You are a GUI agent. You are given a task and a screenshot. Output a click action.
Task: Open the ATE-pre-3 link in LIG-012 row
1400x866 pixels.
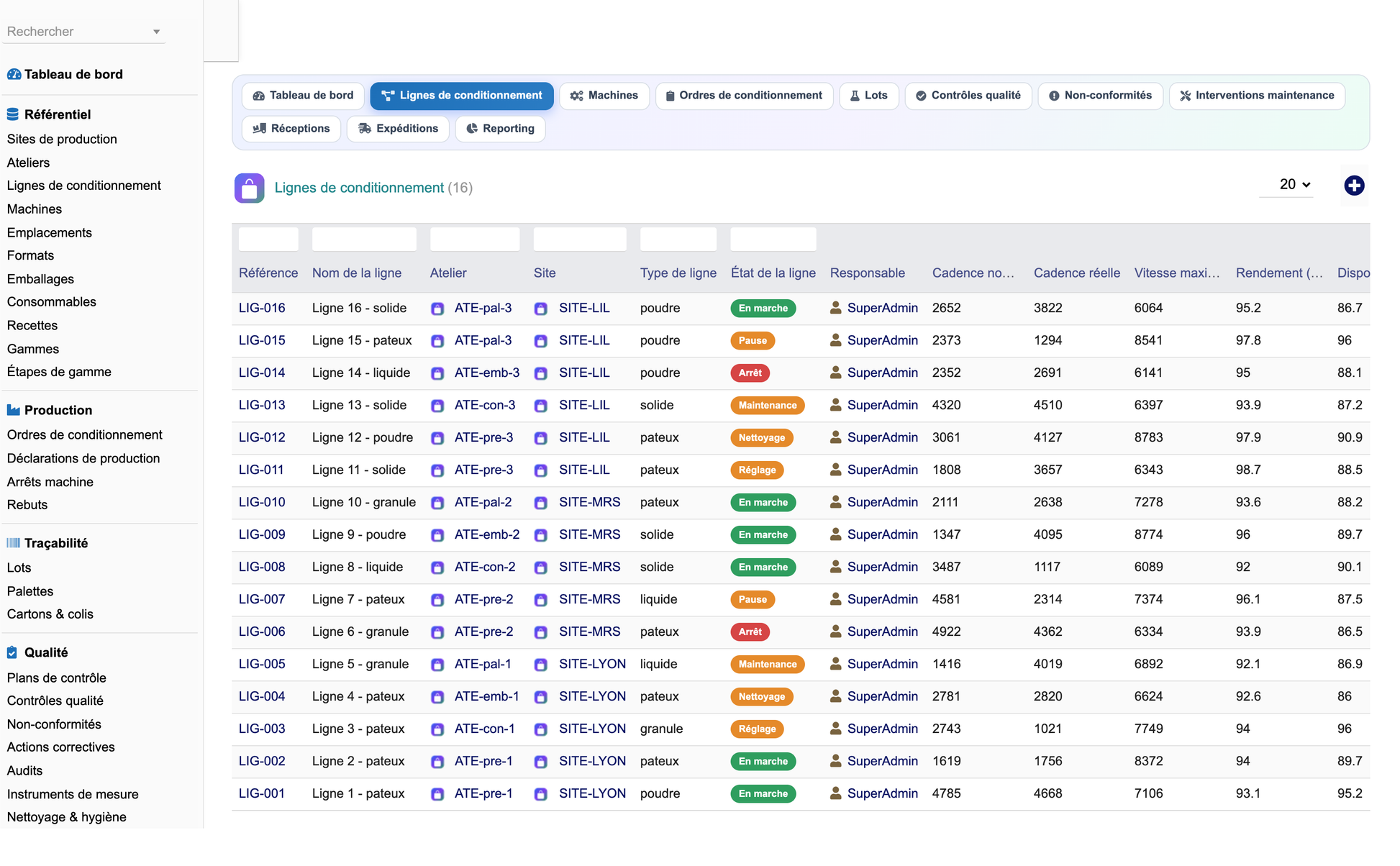tap(483, 437)
